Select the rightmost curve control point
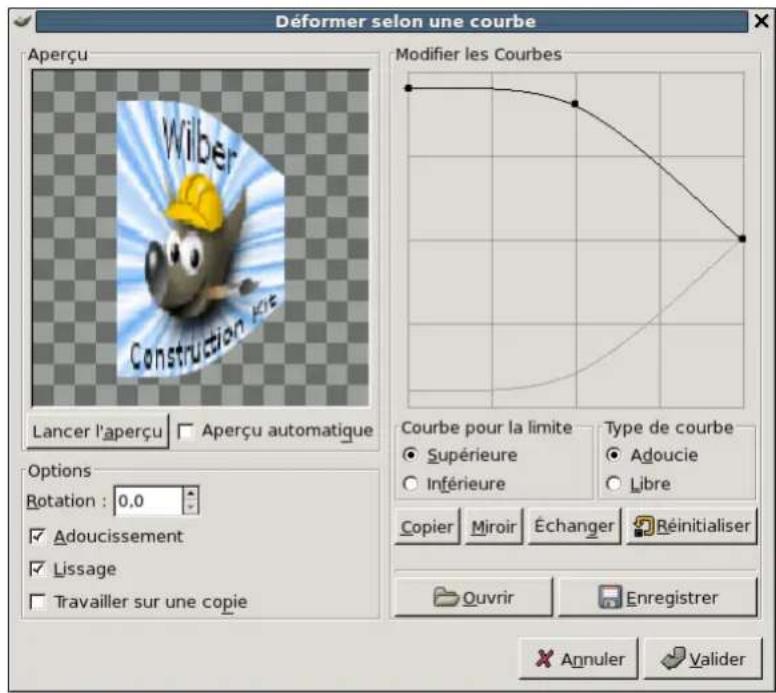 pyautogui.click(x=742, y=239)
